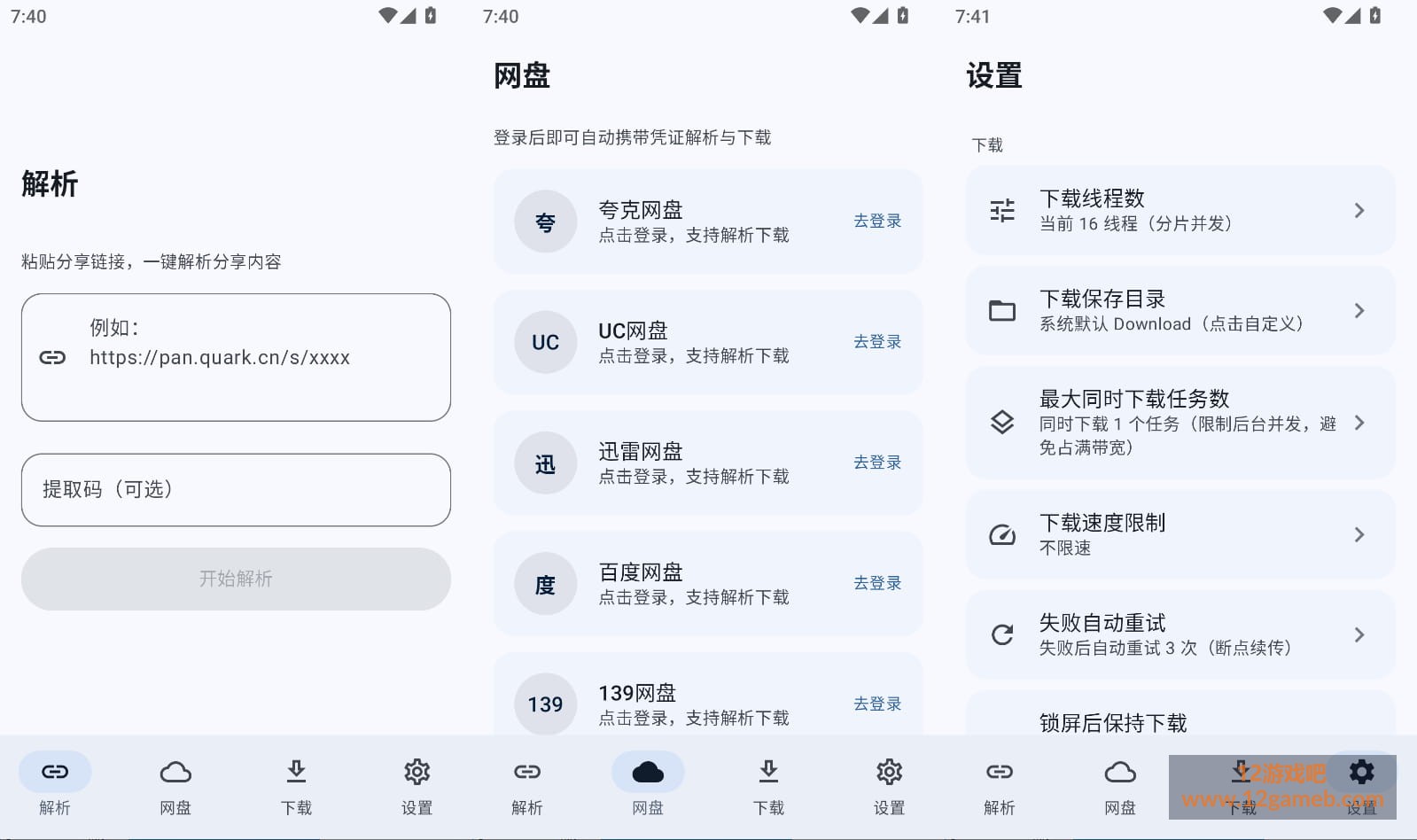Tap the 夸 avatar of 夸克网盘
Viewport: 1417px width, 840px height.
point(545,222)
